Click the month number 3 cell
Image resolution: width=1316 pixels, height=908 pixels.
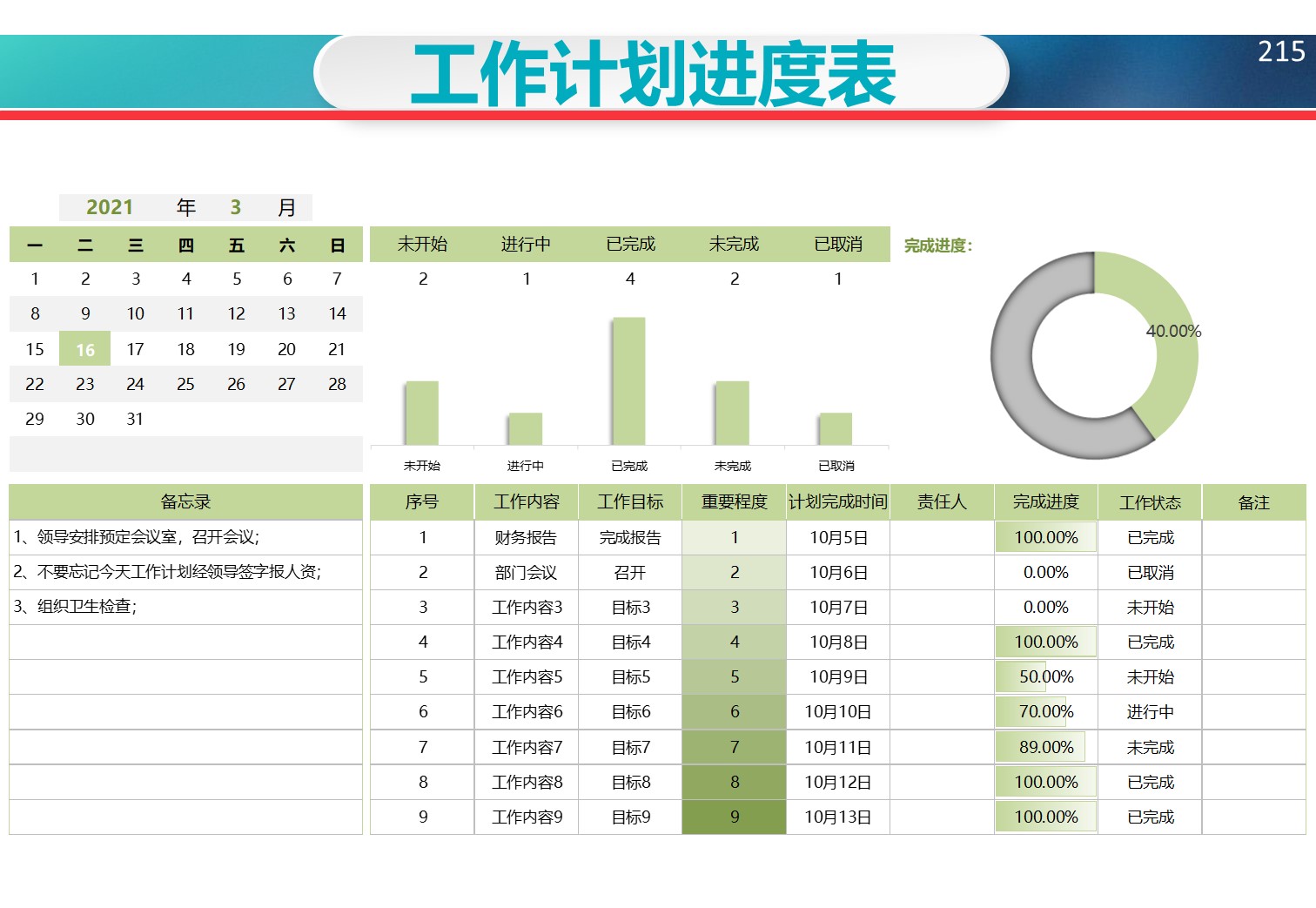pos(235,207)
